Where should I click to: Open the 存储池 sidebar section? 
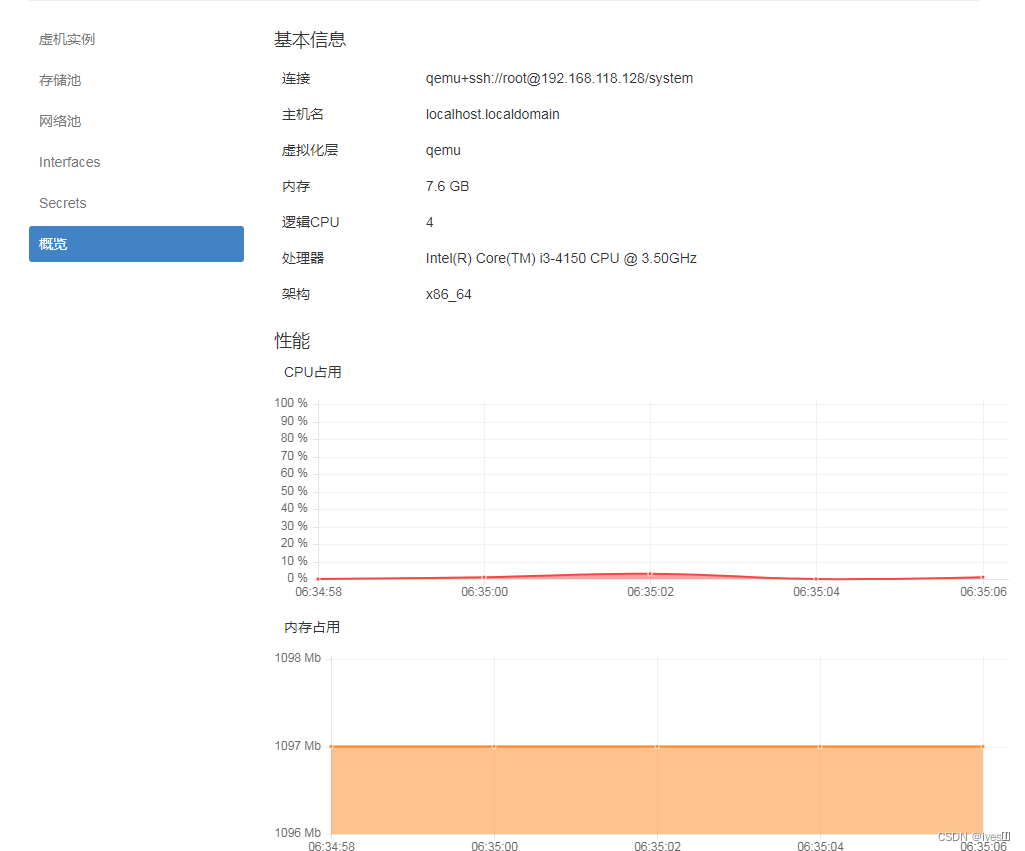pos(60,80)
